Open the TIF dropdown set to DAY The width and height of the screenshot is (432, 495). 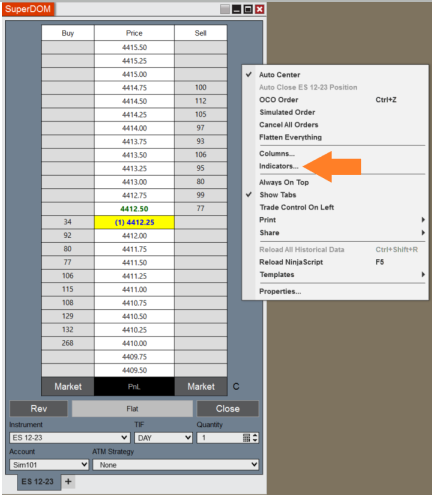click(x=163, y=438)
